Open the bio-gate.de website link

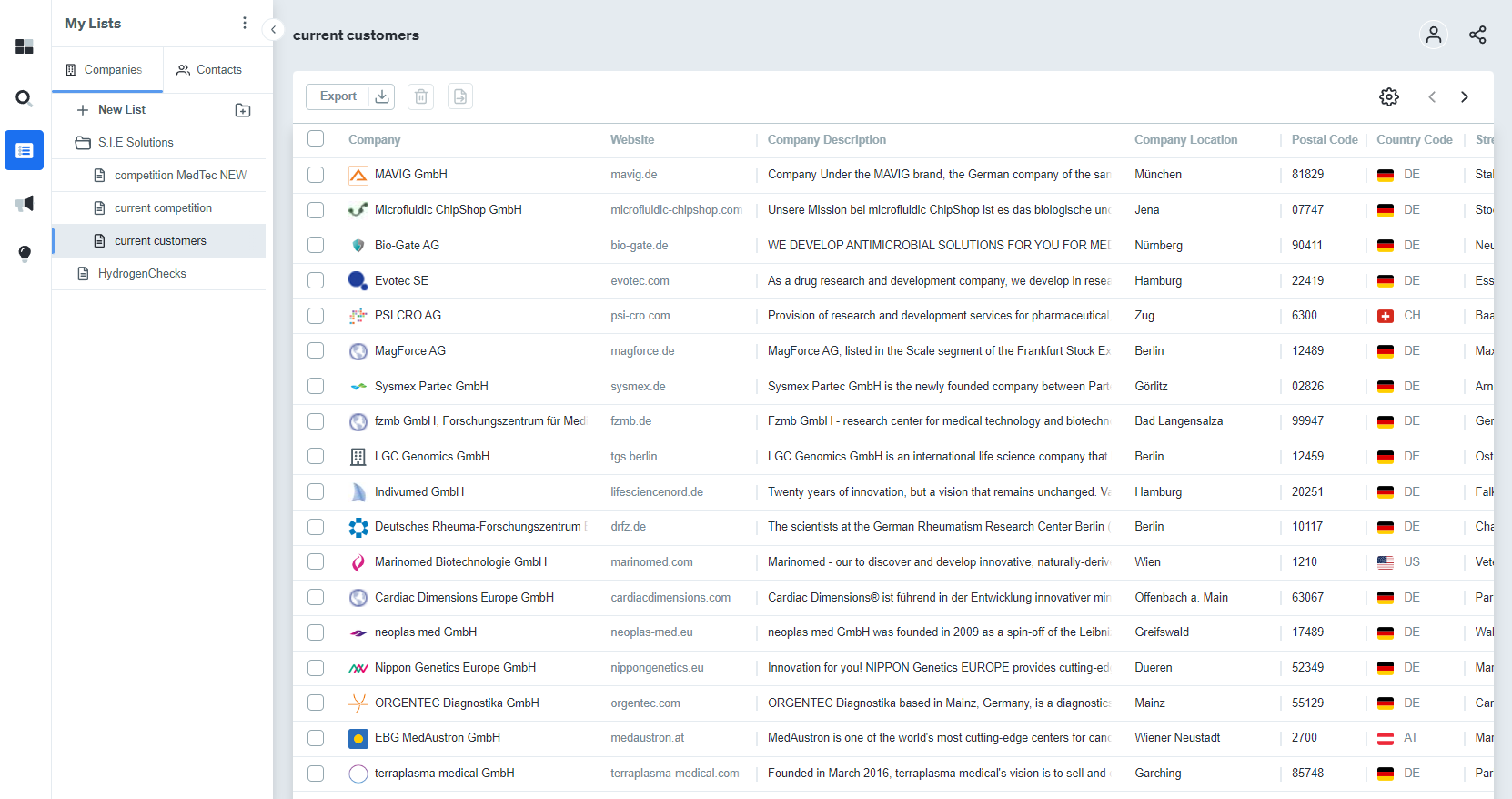click(640, 246)
